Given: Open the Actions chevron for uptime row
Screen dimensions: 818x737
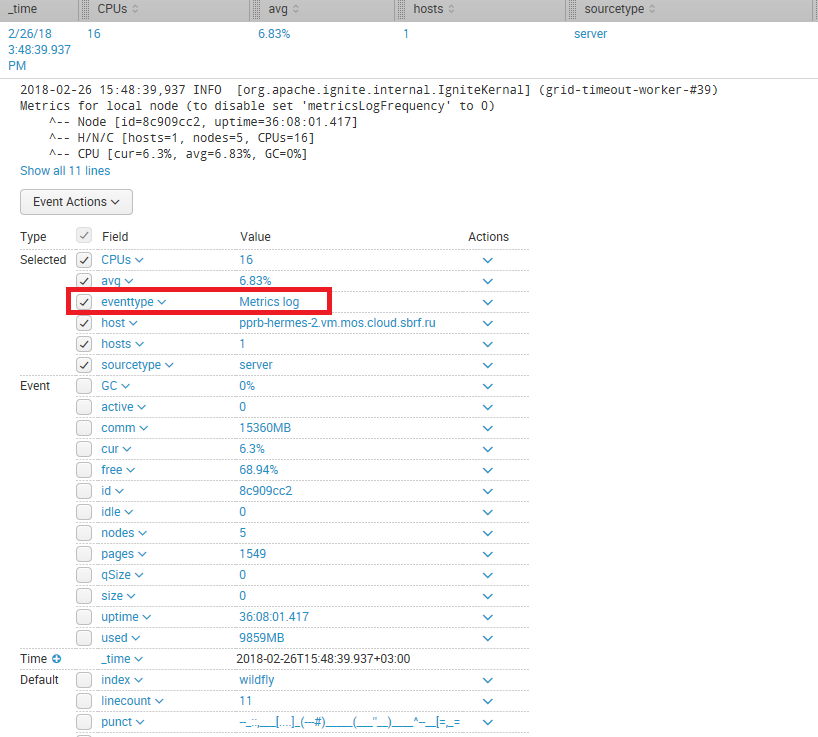Looking at the screenshot, I should (x=488, y=617).
